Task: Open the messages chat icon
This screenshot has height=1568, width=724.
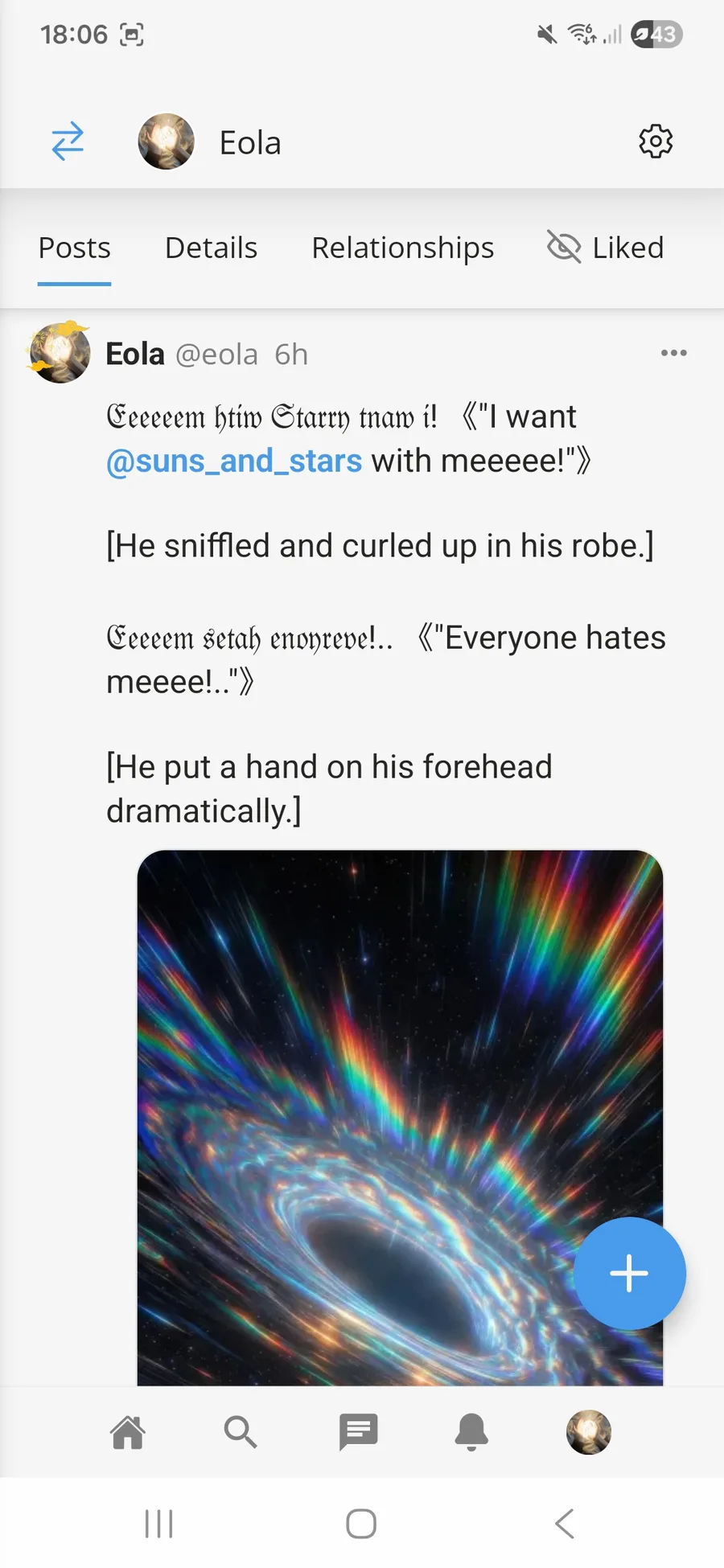Action: [358, 1432]
